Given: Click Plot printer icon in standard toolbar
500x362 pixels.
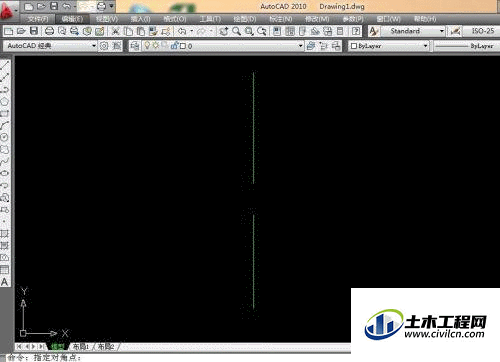Looking at the screenshot, I should (x=49, y=31).
